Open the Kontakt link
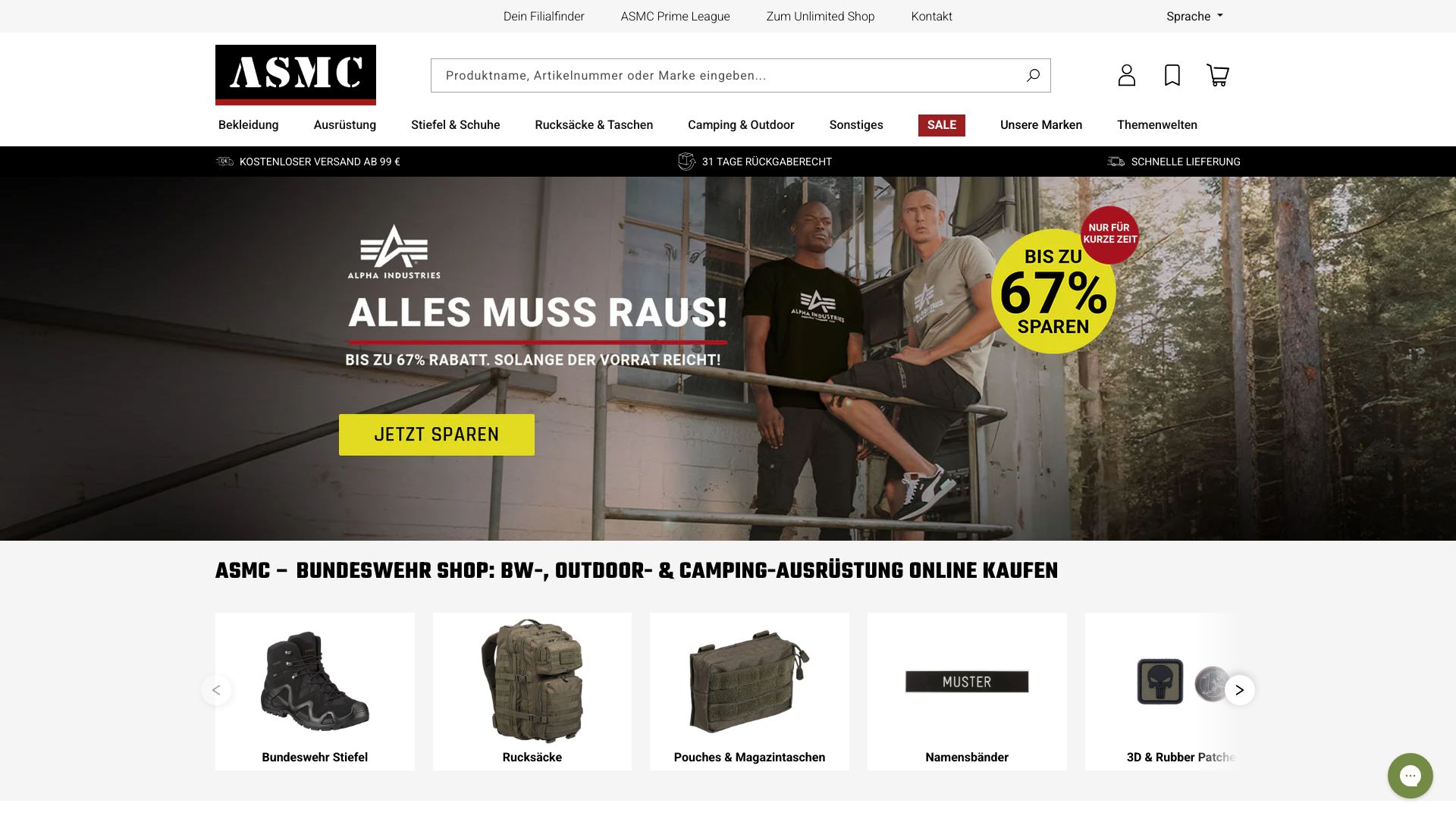The height and width of the screenshot is (819, 1456). pyautogui.click(x=931, y=16)
